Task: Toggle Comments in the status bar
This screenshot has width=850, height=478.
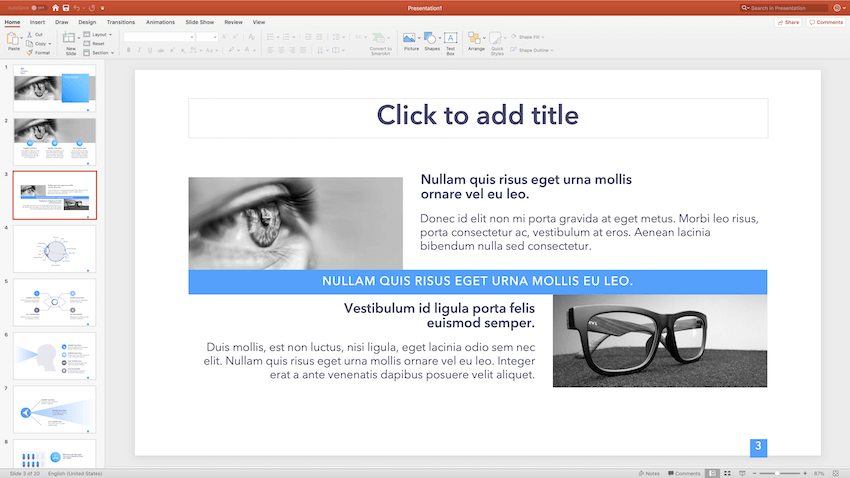Action: pos(684,473)
